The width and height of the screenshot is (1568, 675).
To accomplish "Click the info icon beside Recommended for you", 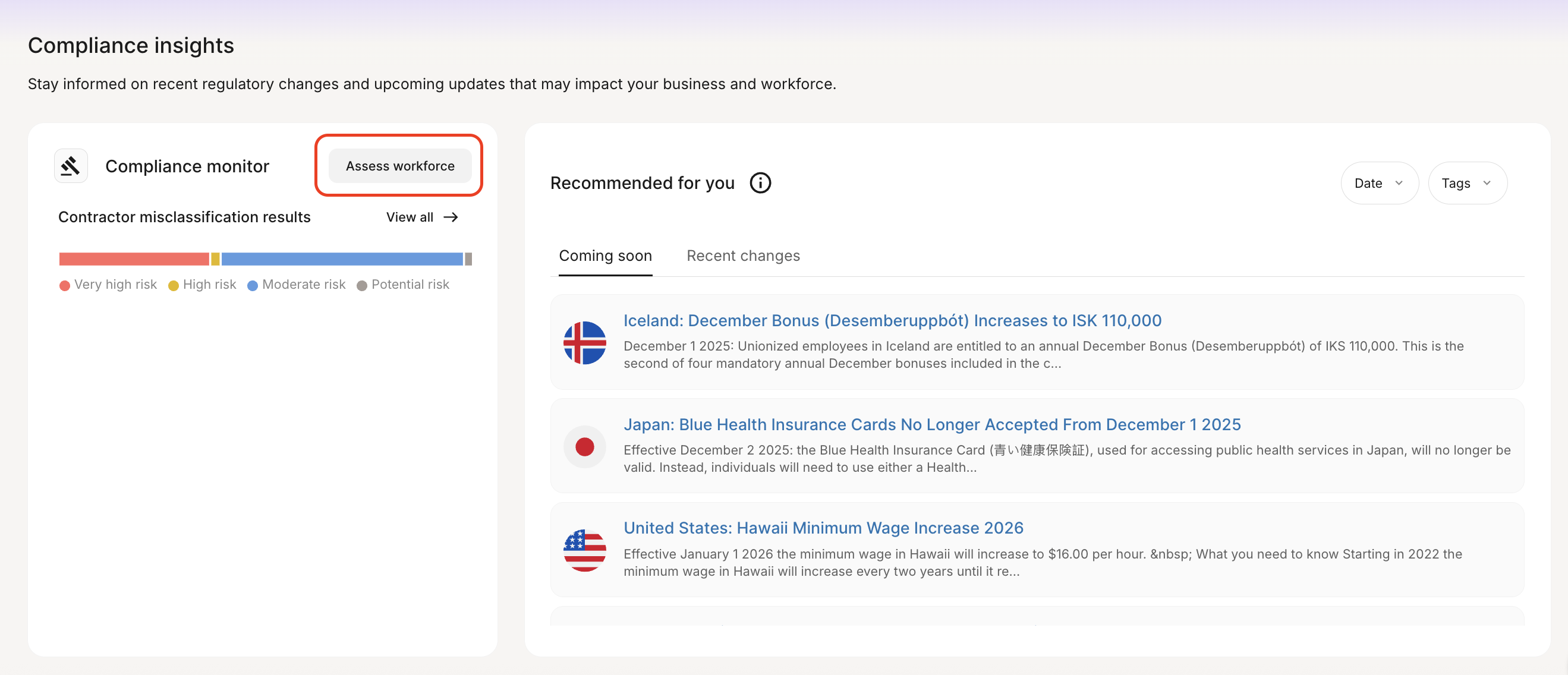I will [x=760, y=182].
